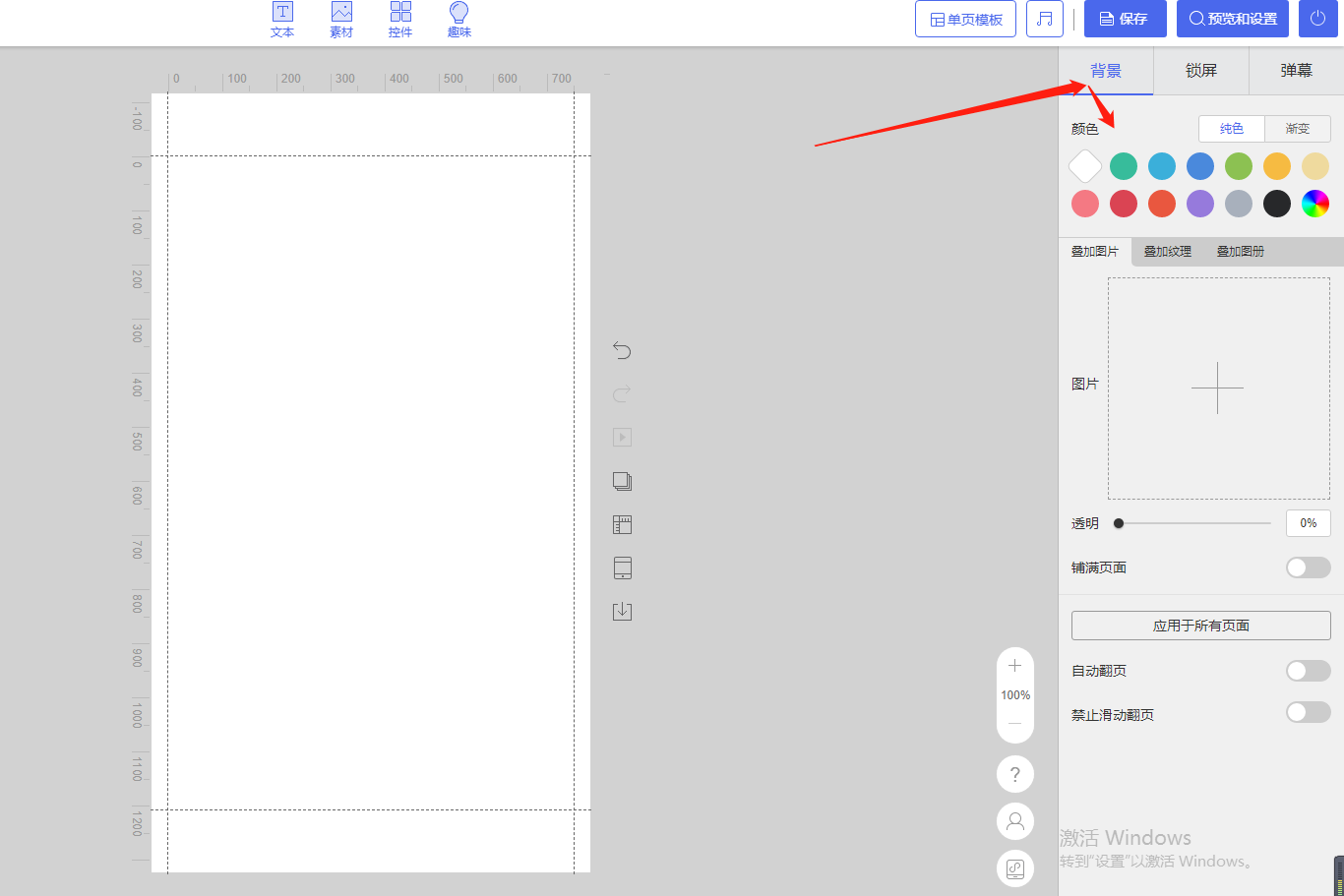The height and width of the screenshot is (896, 1344).
Task: Click the tablet device icon
Action: (622, 567)
